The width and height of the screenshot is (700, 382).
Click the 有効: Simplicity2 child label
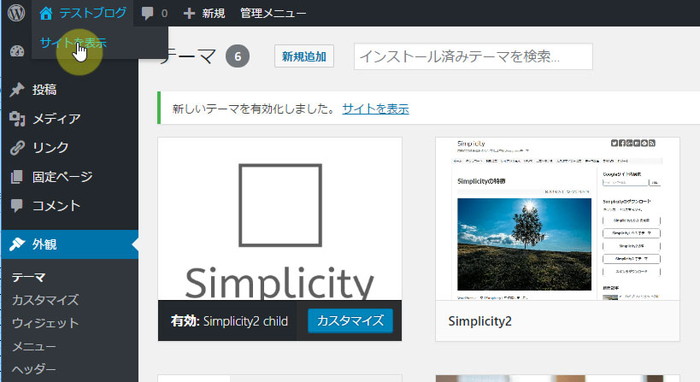[x=229, y=321]
